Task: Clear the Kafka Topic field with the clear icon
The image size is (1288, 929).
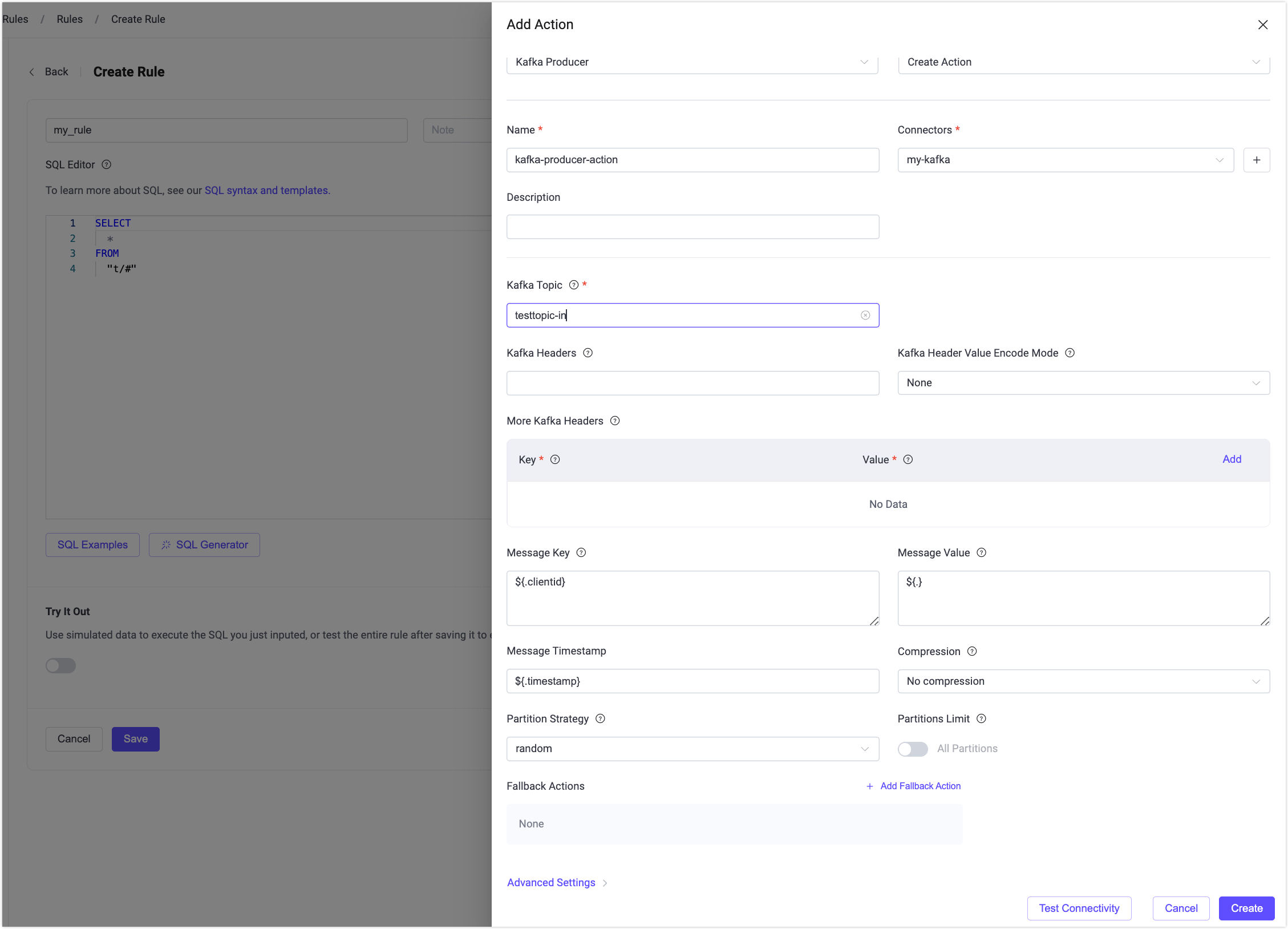Action: (865, 316)
